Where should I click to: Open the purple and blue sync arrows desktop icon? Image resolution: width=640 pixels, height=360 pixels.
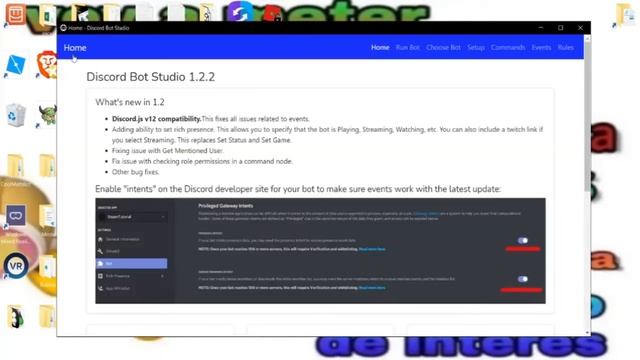(240, 11)
